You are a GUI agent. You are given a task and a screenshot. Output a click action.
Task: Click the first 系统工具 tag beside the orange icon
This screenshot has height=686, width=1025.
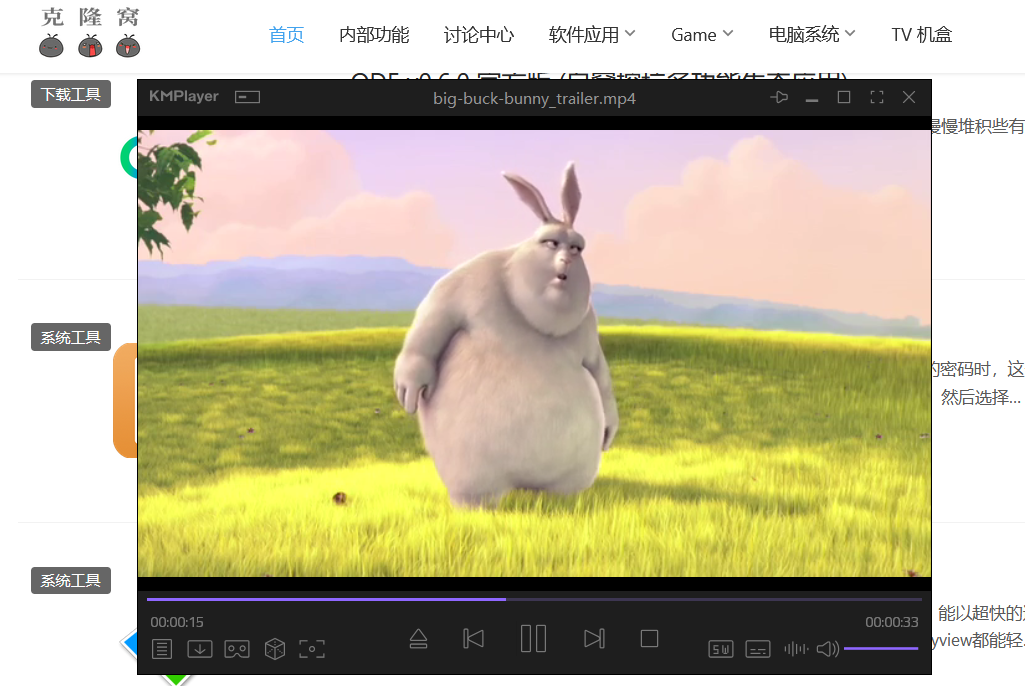(x=71, y=337)
